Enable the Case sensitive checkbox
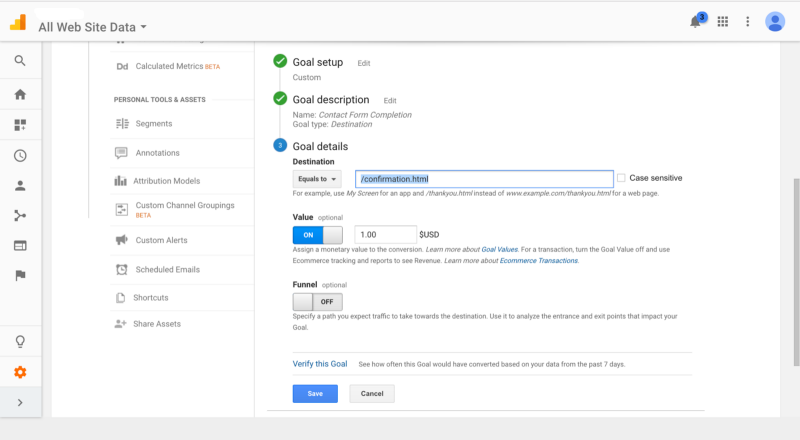Viewport: 800px width, 440px height. (621, 178)
